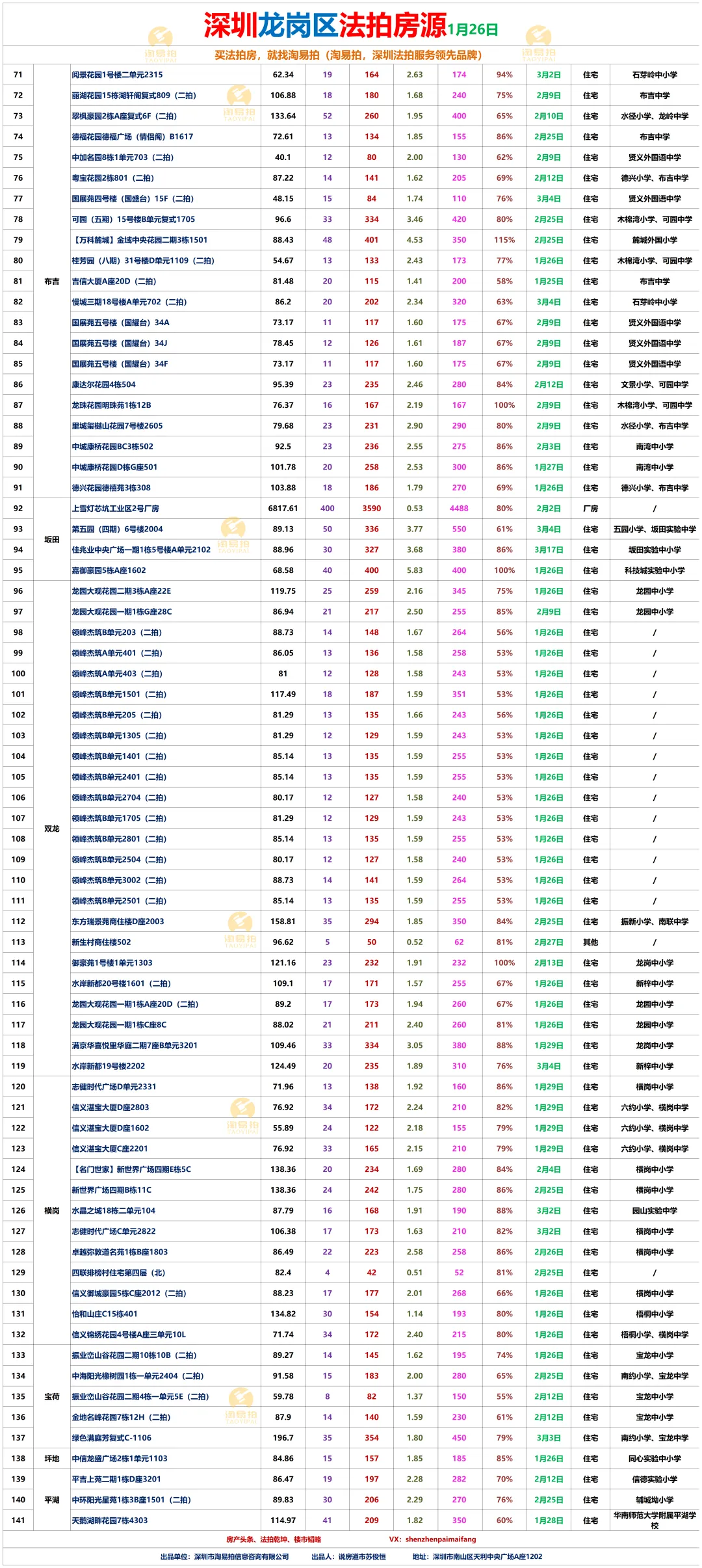Select listing 里城玺樾山花园7号楼2605
702x1568 pixels.
[x=117, y=426]
